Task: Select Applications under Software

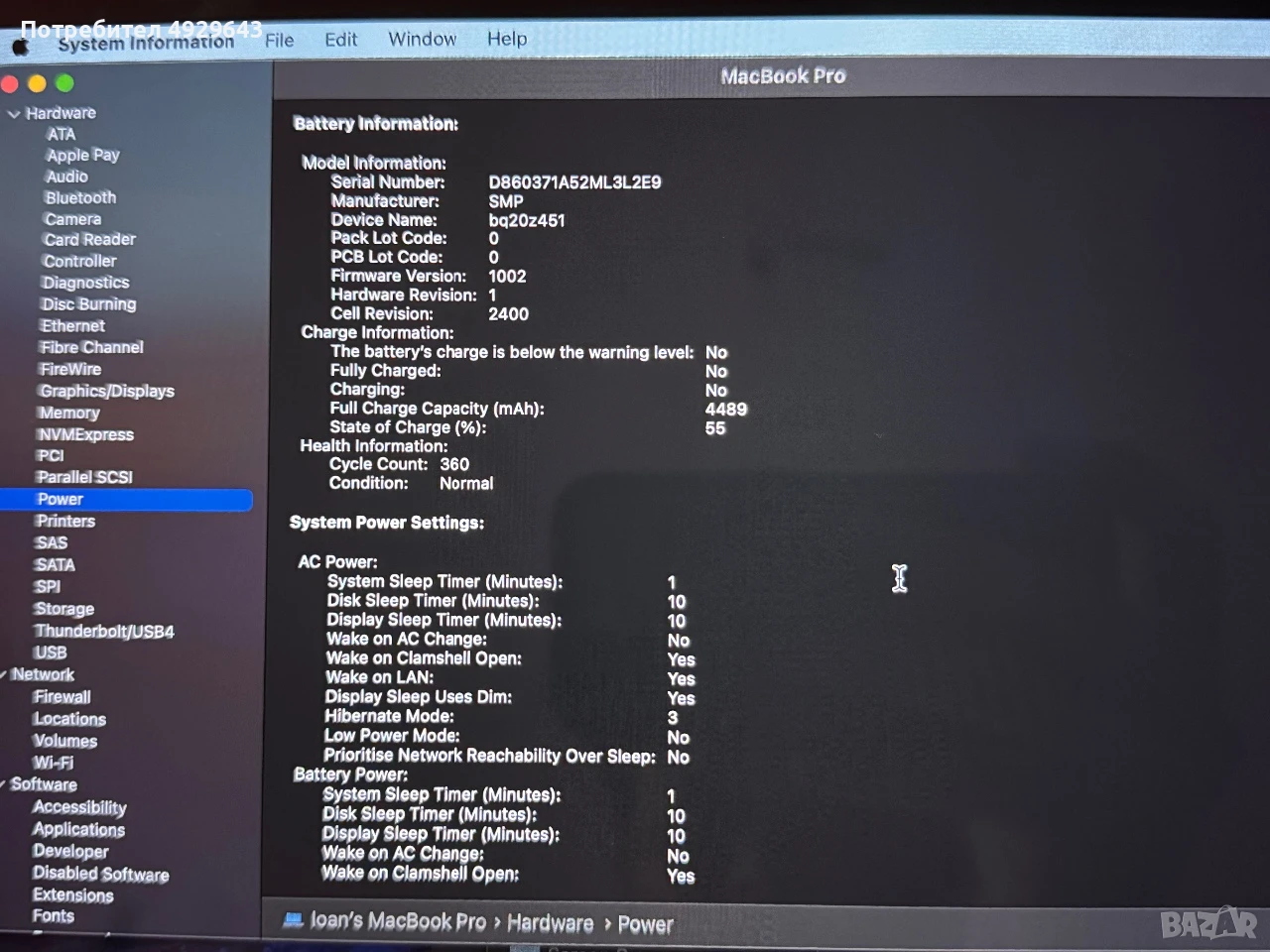Action: (x=78, y=829)
